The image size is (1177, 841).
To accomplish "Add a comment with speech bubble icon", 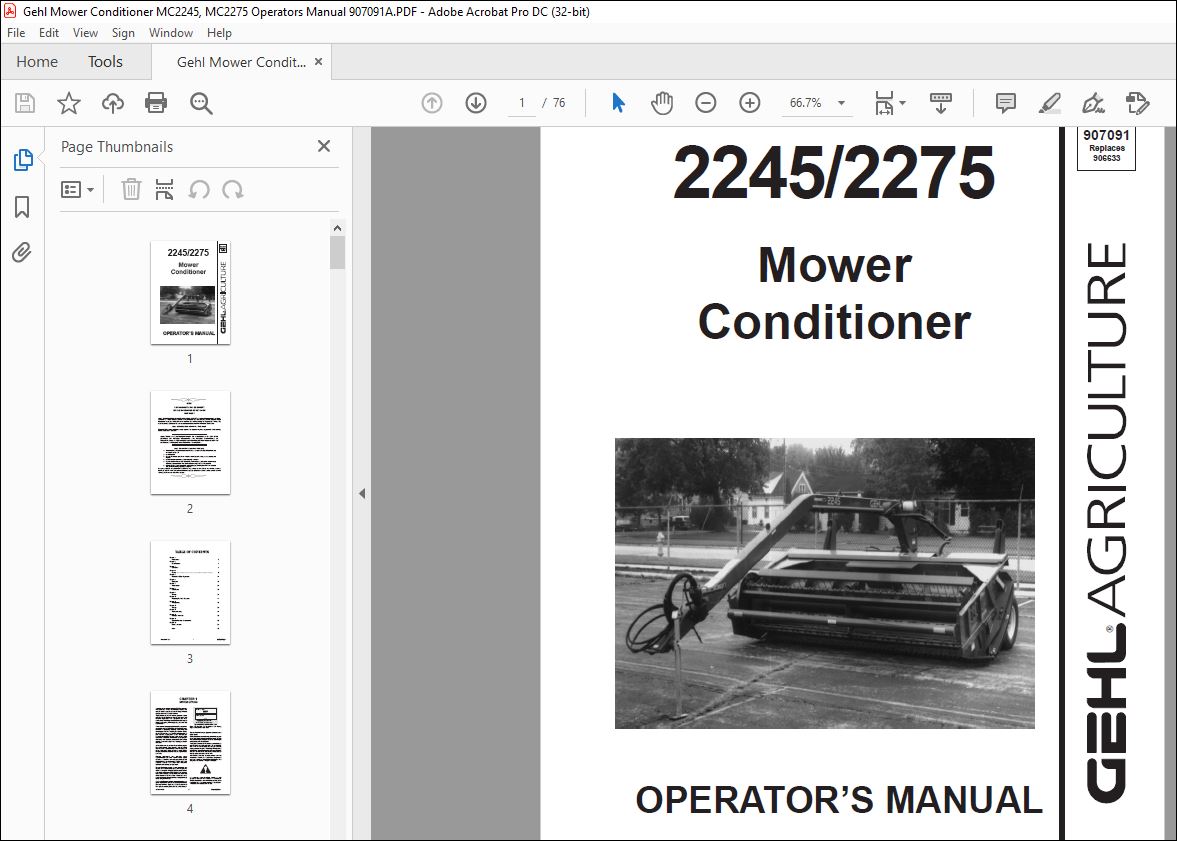I will pos(1005,103).
